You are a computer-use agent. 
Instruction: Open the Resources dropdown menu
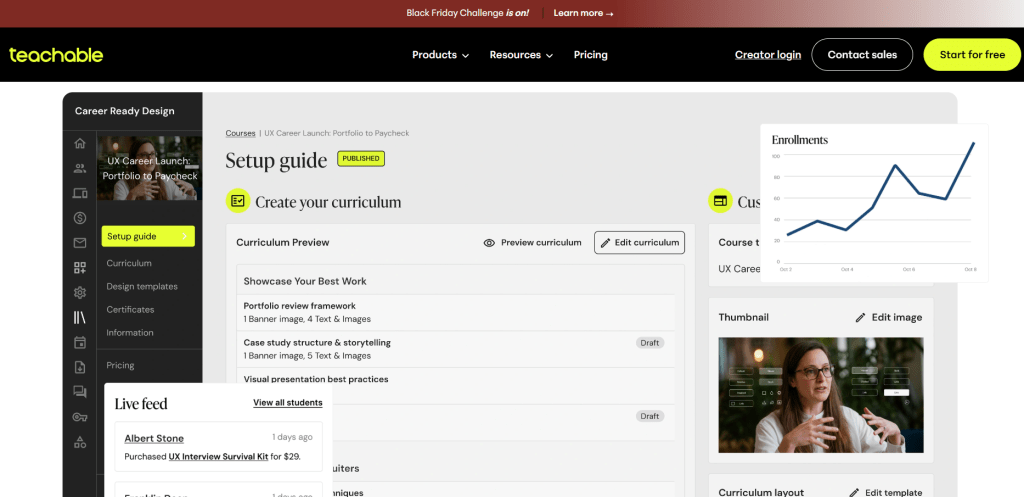(521, 55)
